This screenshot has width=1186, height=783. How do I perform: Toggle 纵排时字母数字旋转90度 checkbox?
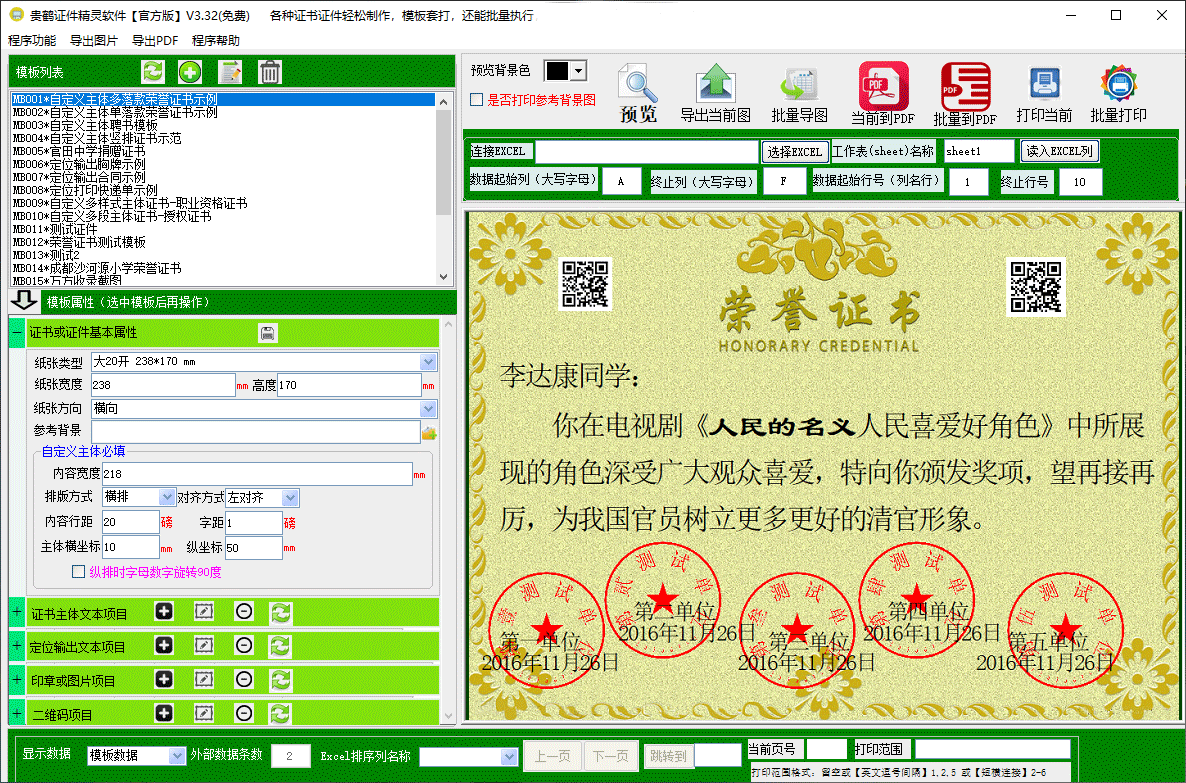pos(78,572)
